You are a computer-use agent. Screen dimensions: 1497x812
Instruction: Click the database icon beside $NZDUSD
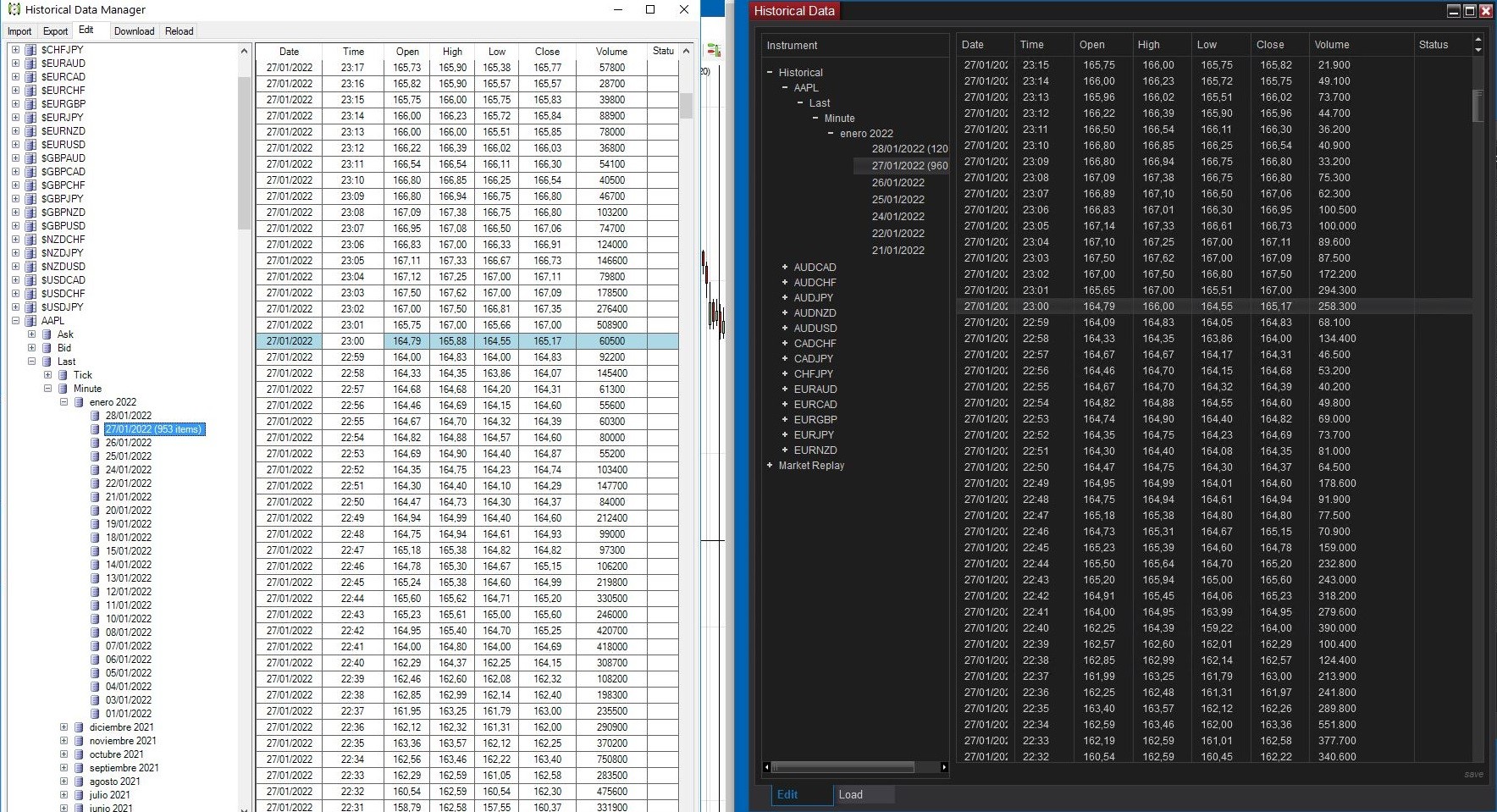tap(30, 267)
